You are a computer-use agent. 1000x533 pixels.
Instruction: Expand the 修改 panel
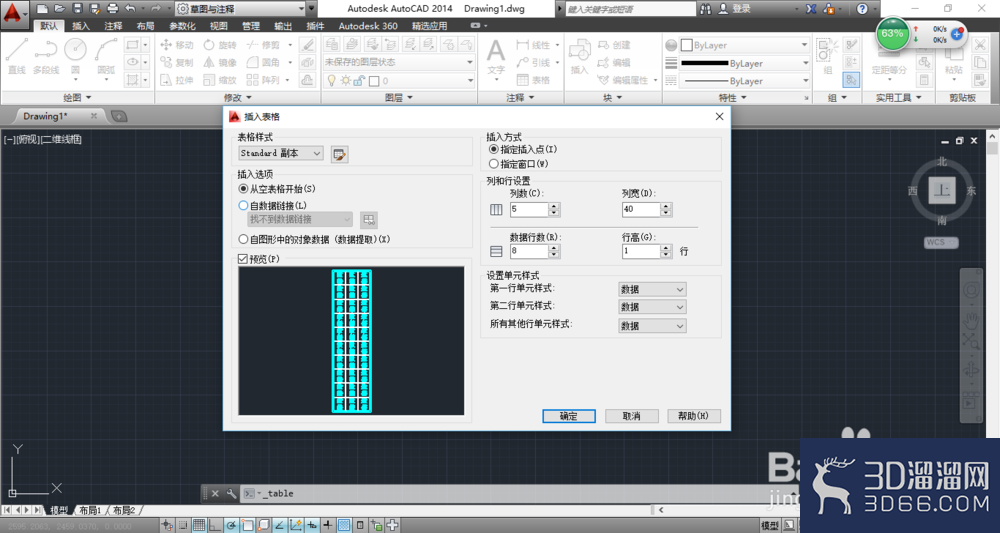(238, 98)
